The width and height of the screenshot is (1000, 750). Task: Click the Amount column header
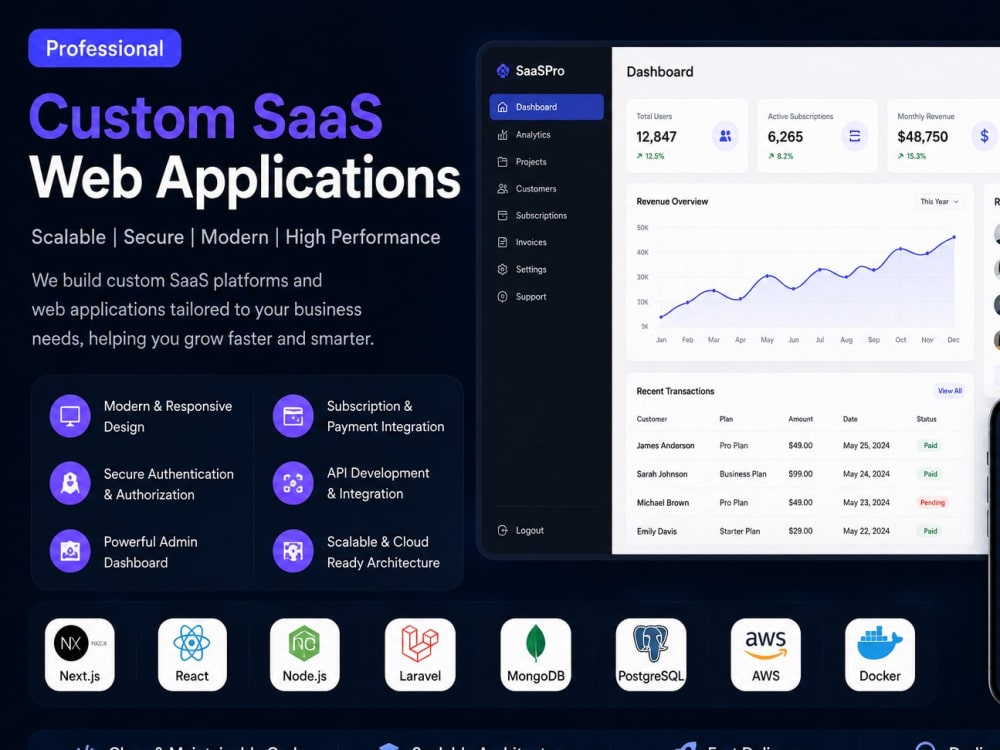pos(800,419)
